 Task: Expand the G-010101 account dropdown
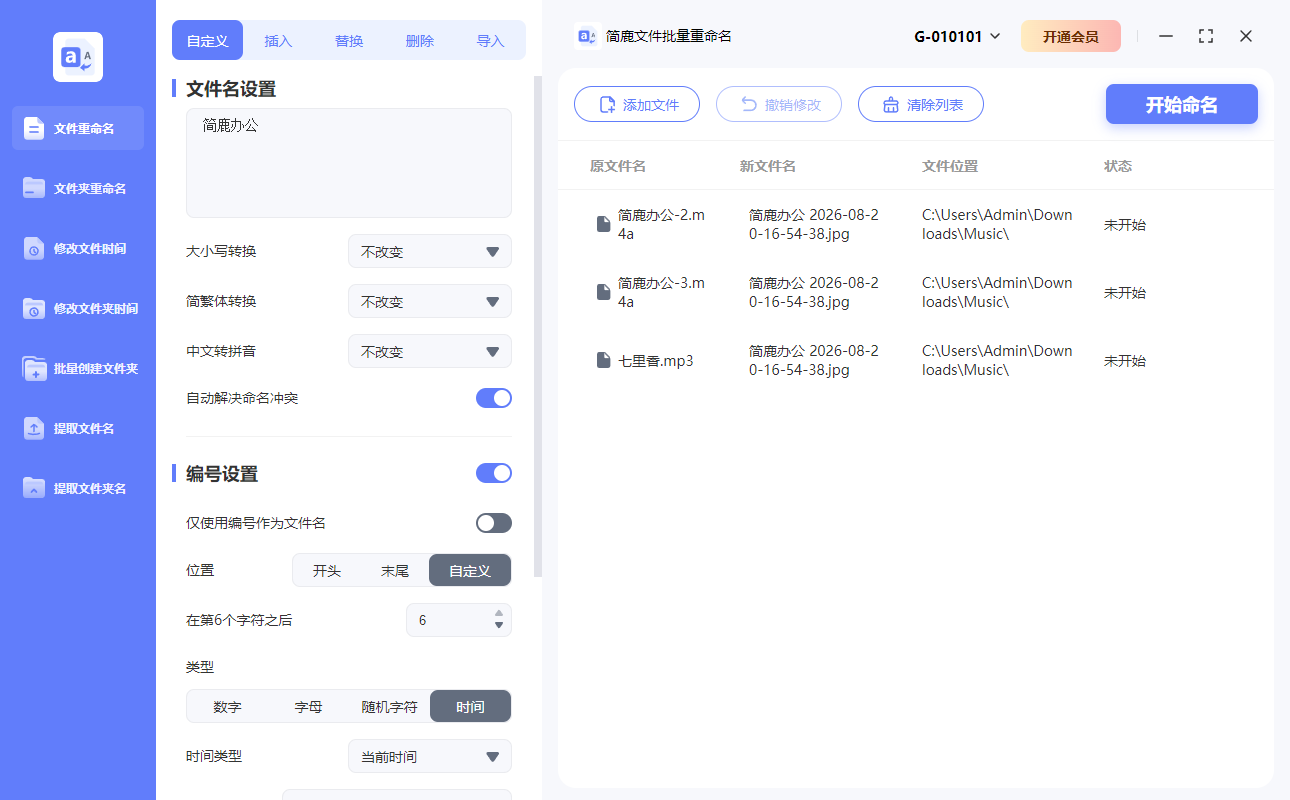pyautogui.click(x=957, y=37)
